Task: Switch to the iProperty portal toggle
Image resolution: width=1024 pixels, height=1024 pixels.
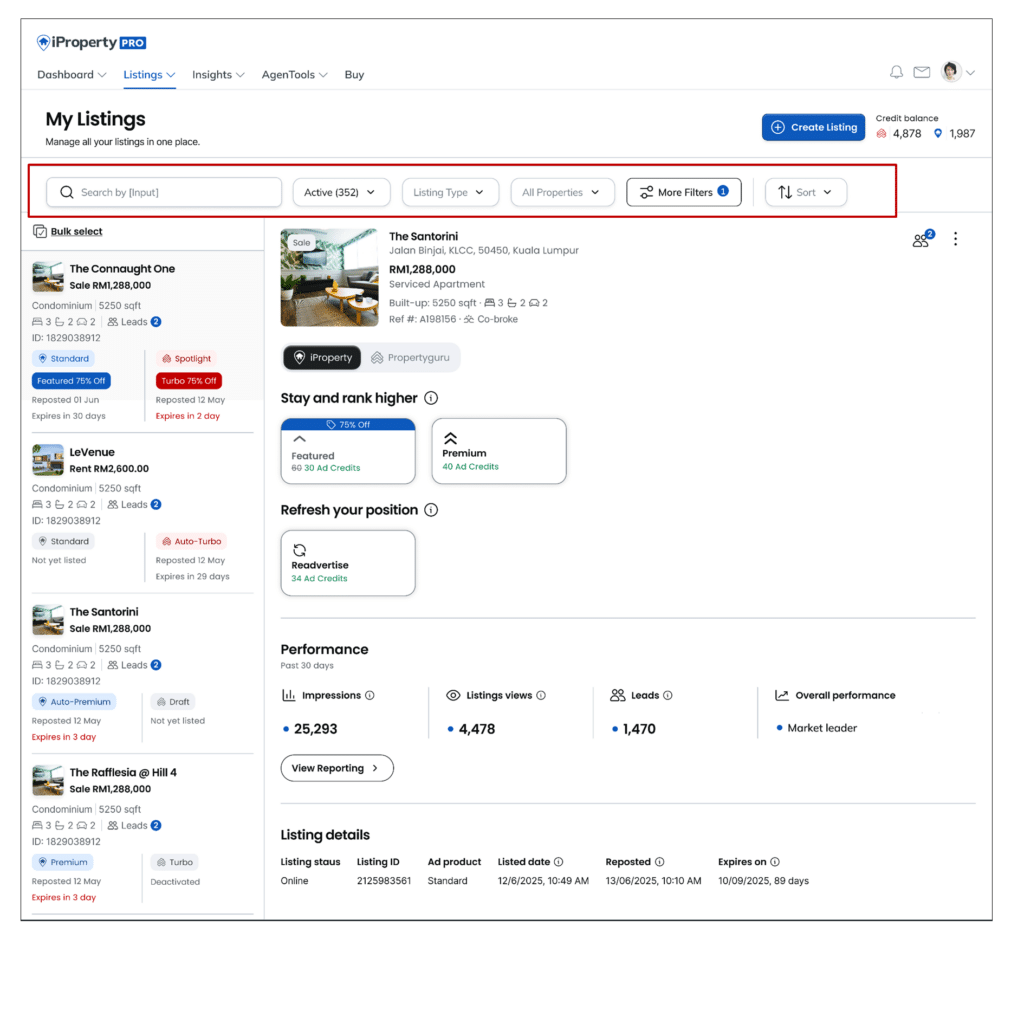Action: click(322, 357)
